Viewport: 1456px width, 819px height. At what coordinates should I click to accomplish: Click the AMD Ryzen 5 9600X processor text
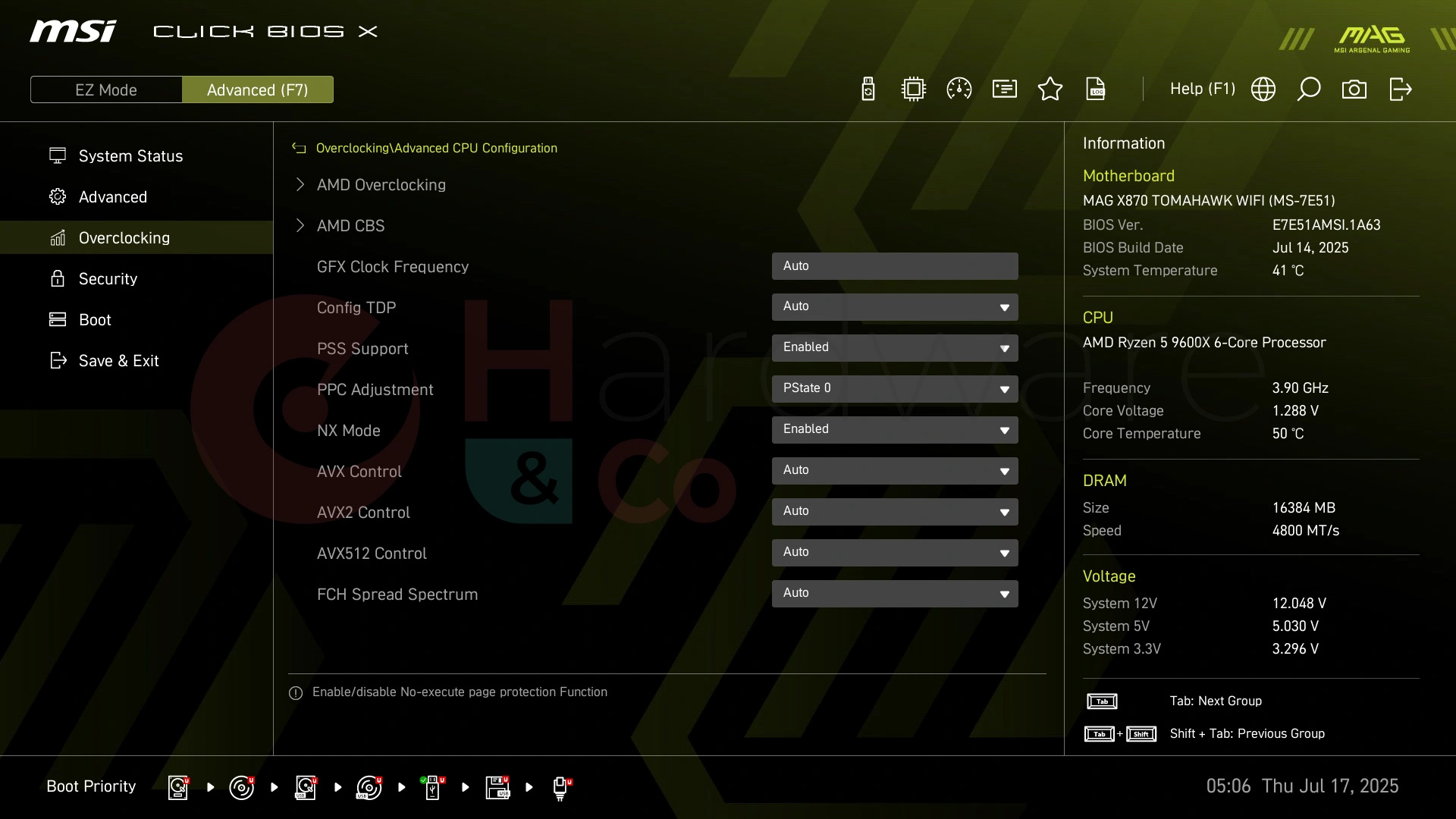tap(1204, 343)
